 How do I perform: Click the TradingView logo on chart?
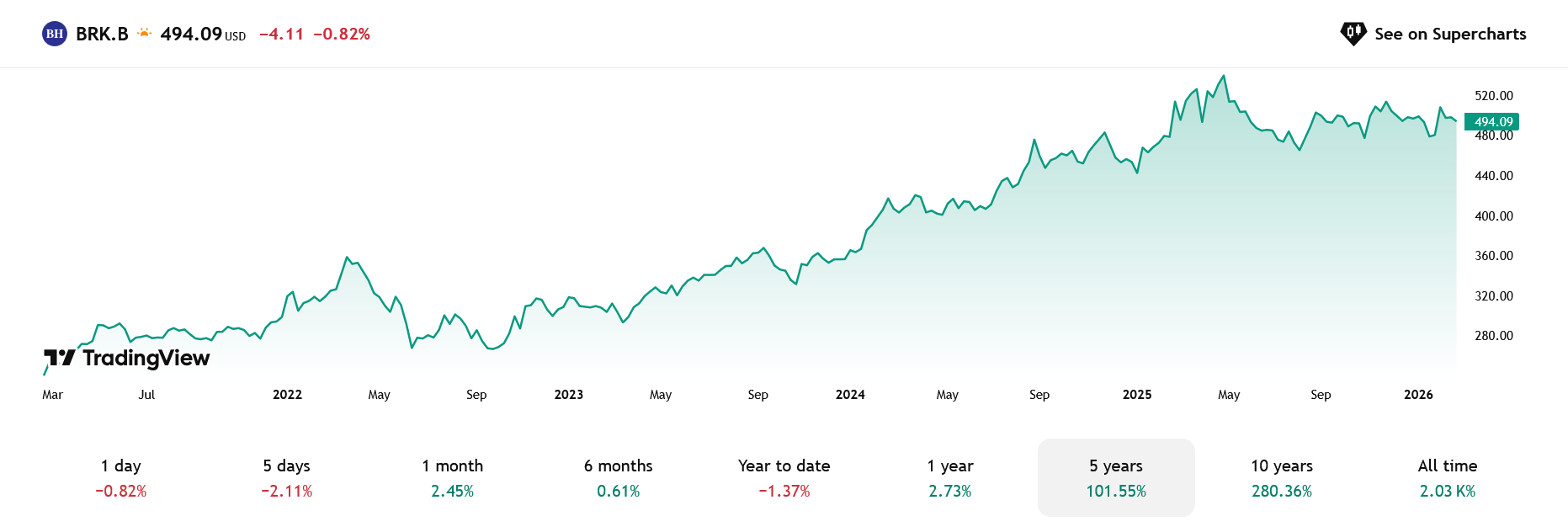tap(127, 359)
